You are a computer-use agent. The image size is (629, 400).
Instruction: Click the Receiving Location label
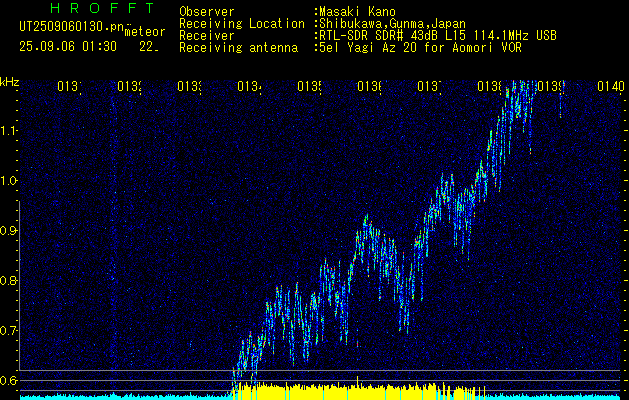click(242, 24)
